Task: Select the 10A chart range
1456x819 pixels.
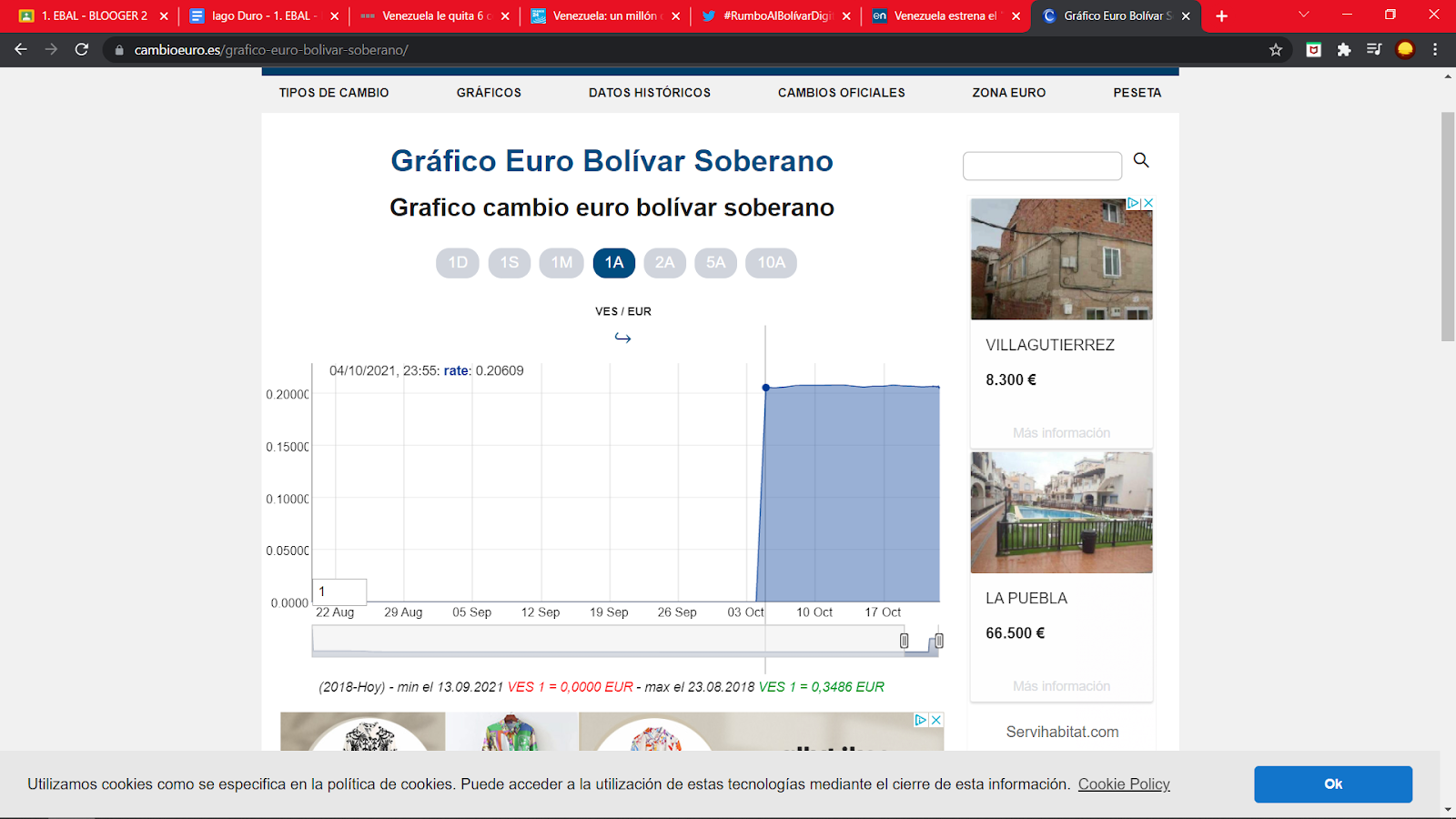Action: 771,263
